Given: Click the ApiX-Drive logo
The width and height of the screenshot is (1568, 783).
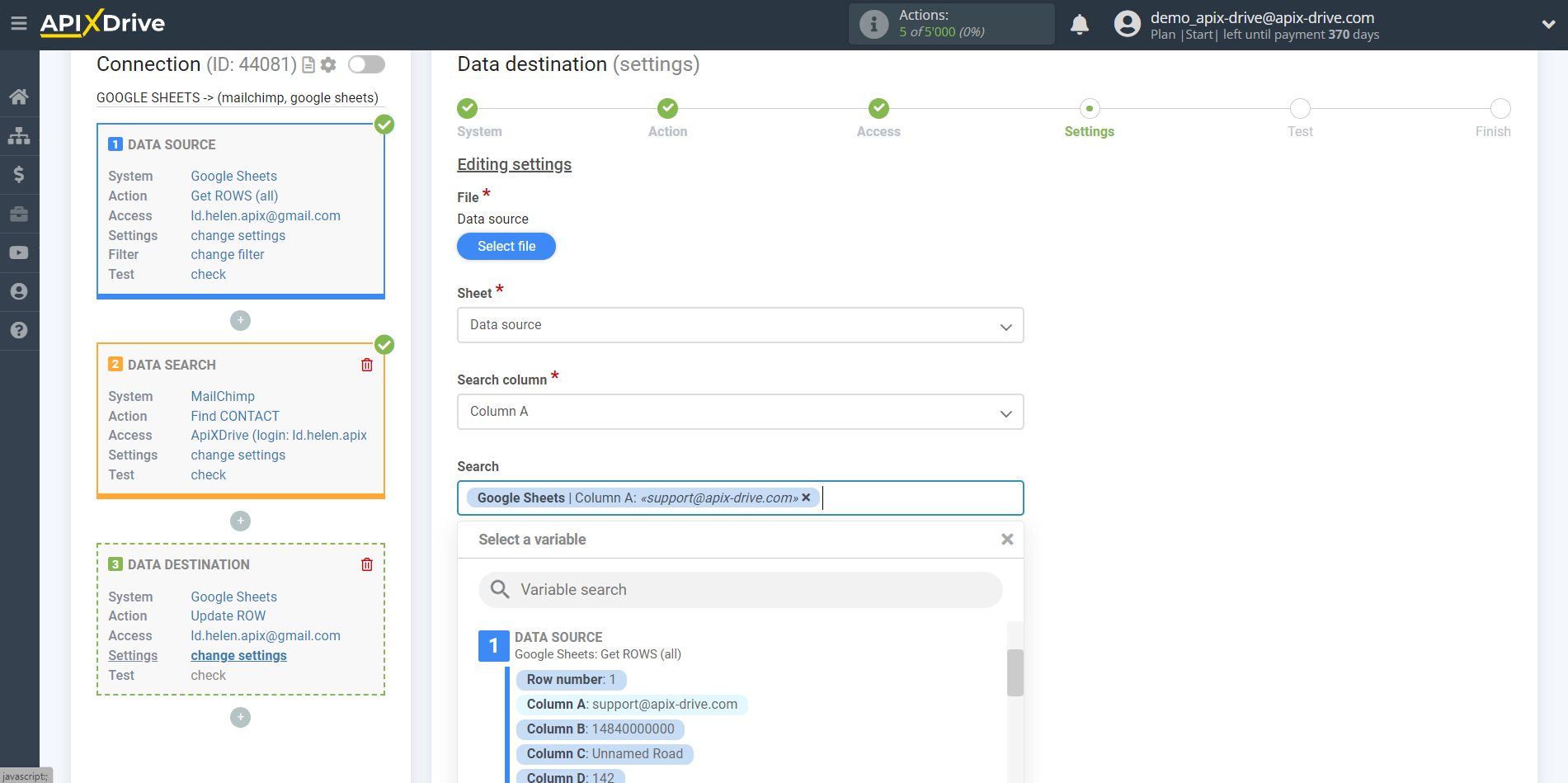Looking at the screenshot, I should (102, 23).
